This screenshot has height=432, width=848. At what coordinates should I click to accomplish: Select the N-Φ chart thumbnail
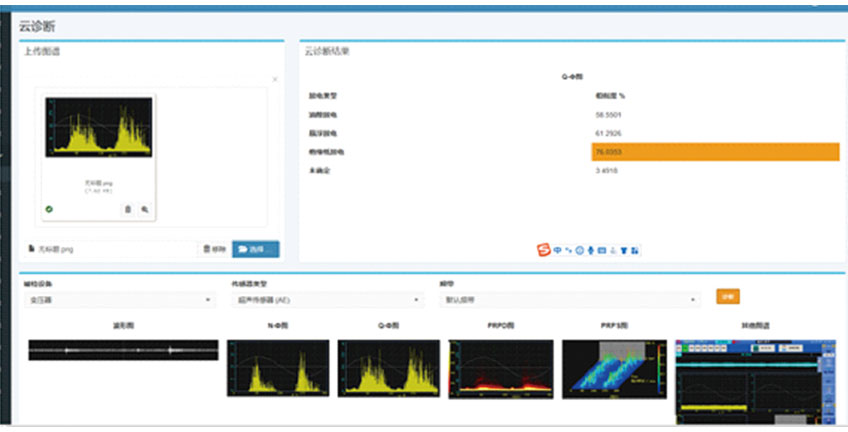[278, 366]
